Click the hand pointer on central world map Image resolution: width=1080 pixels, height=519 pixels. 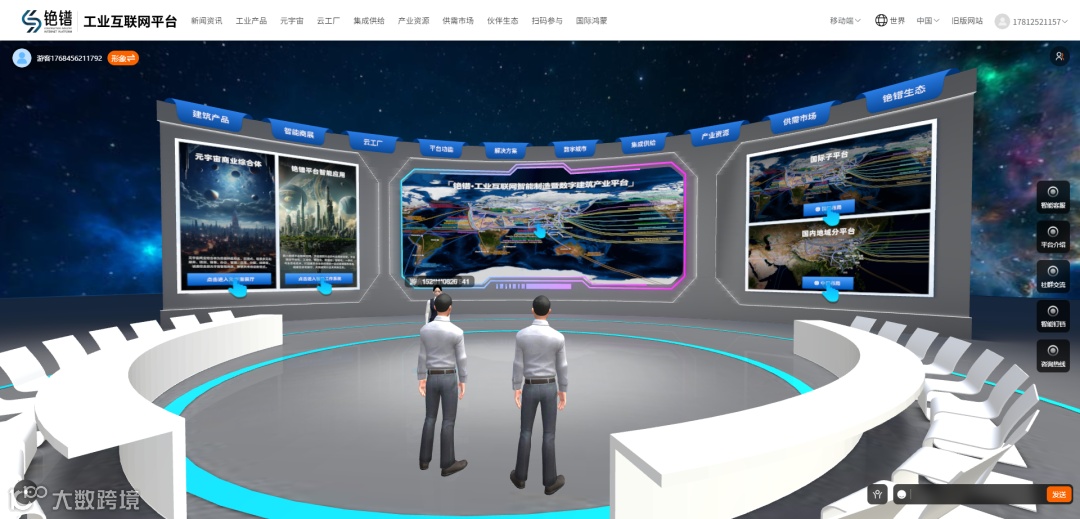[x=541, y=231]
